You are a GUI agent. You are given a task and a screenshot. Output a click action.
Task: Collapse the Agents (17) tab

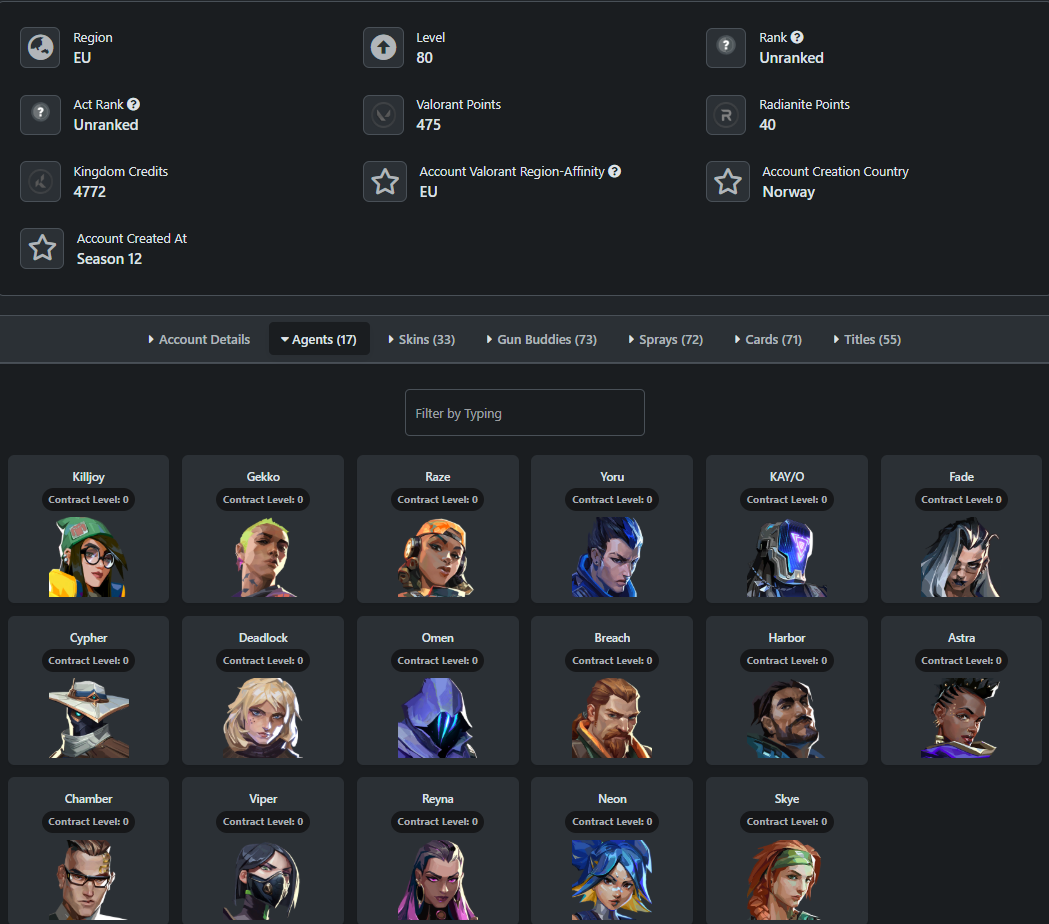coord(319,339)
